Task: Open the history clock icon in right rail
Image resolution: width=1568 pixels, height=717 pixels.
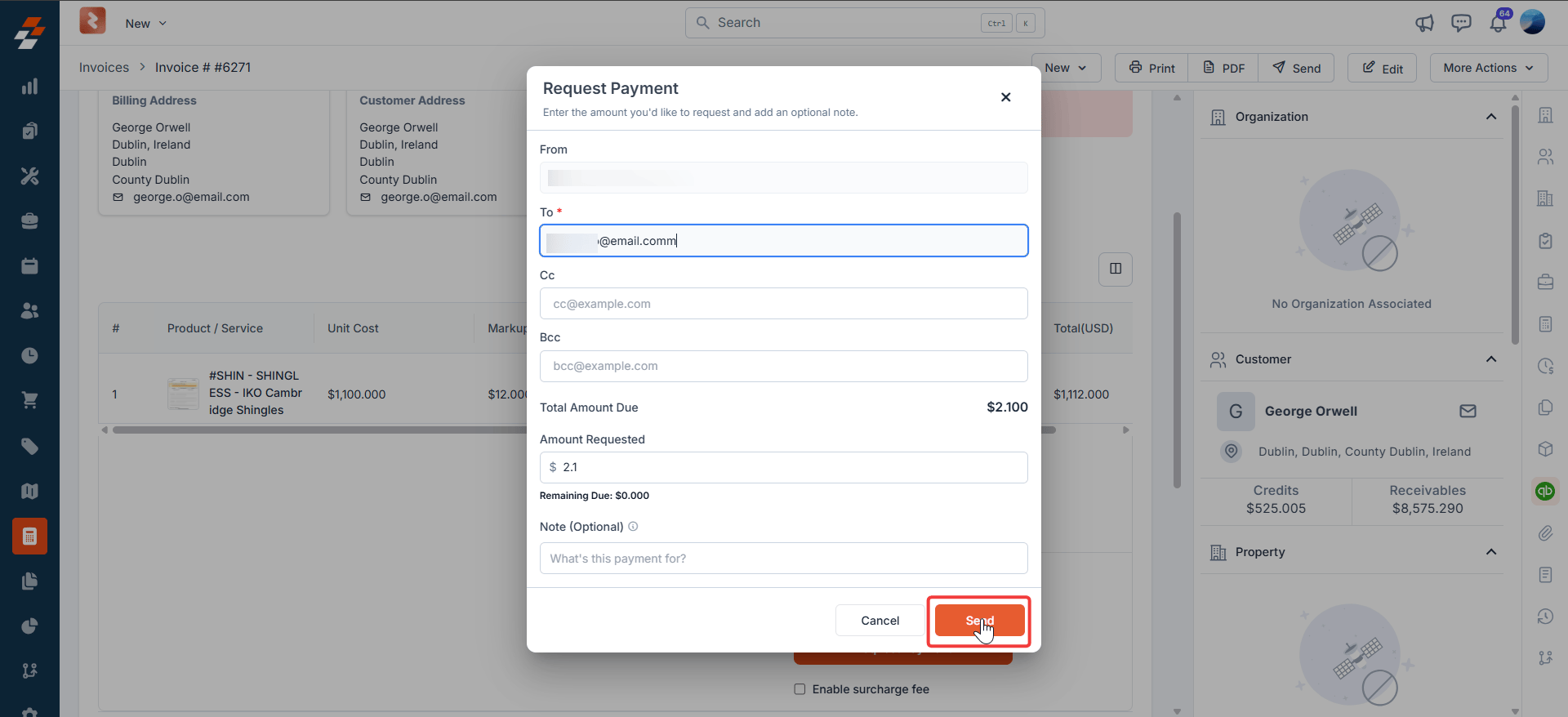Action: coord(1545,617)
